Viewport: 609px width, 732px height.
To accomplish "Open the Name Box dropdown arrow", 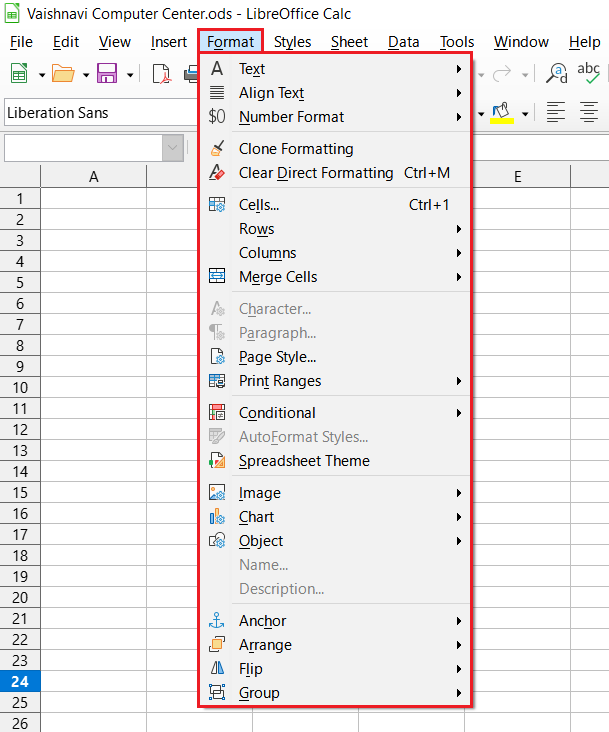I will click(x=173, y=148).
